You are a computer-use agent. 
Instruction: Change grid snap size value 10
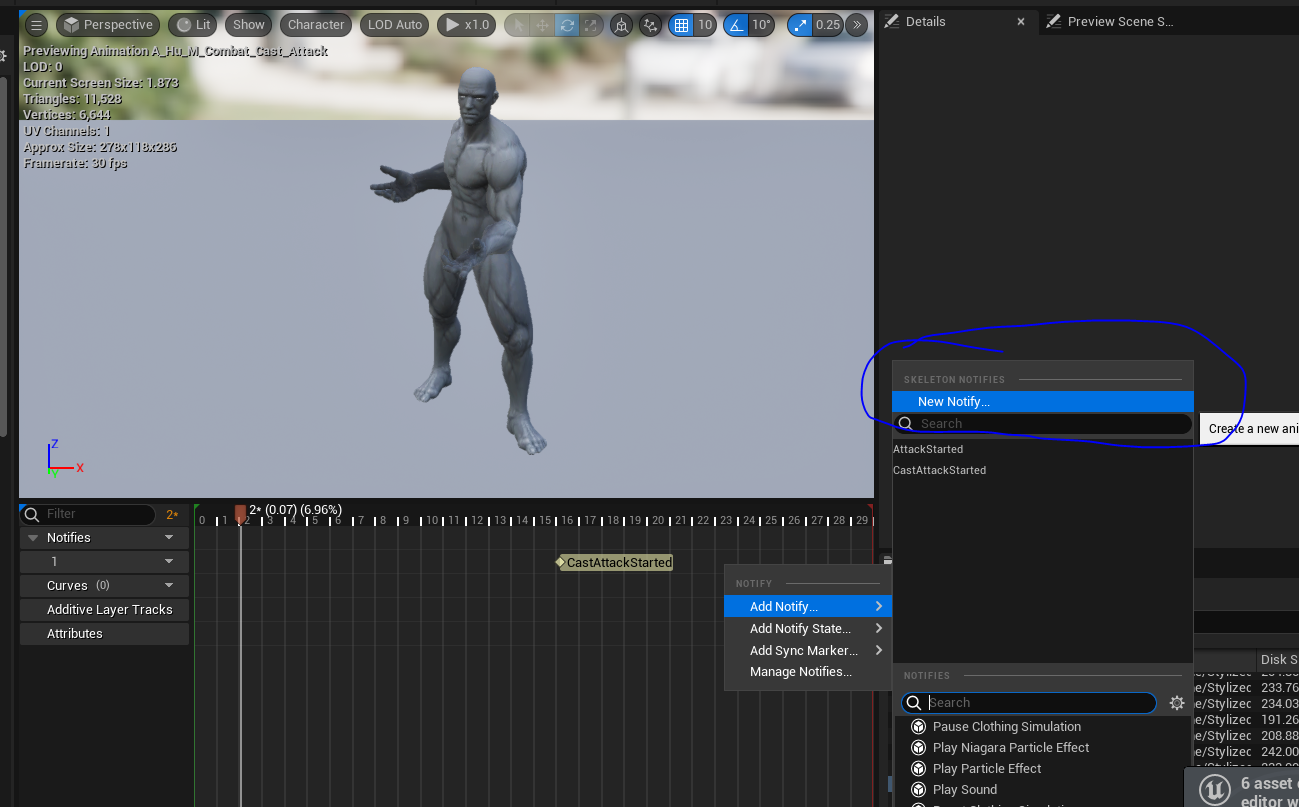tap(705, 25)
